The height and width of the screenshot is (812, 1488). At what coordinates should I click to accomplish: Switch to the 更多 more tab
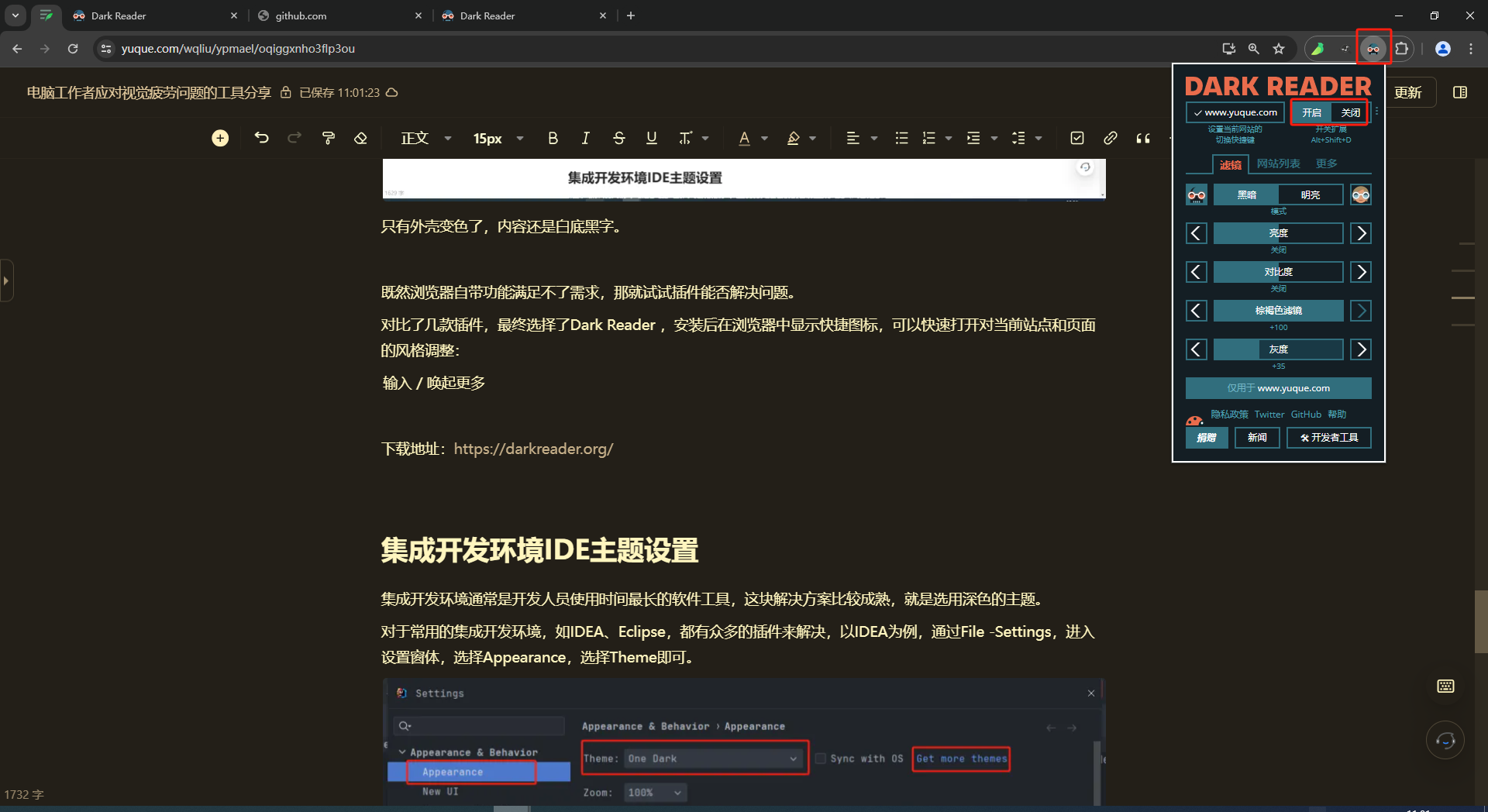(1326, 163)
